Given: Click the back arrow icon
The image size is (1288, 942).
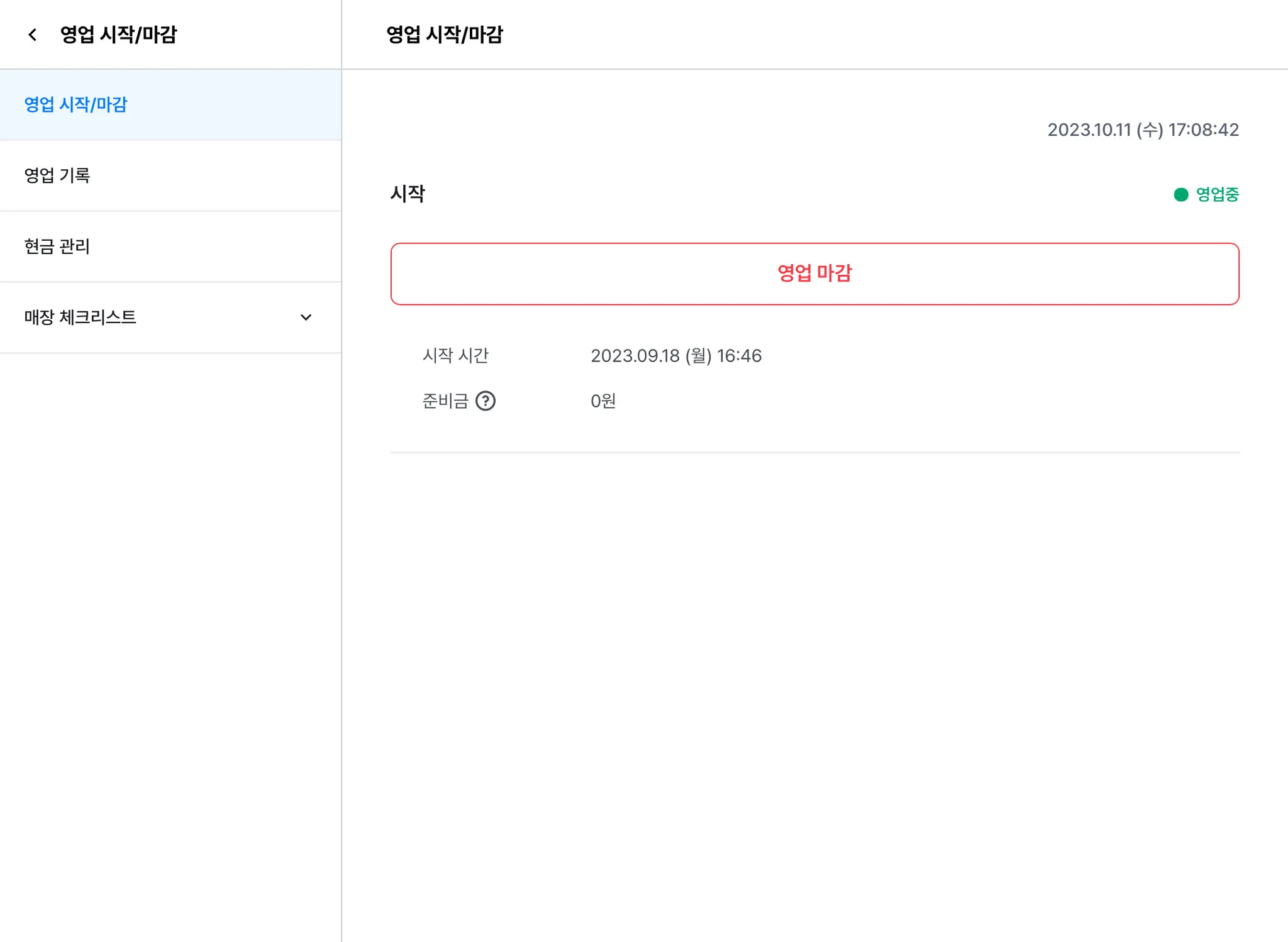Looking at the screenshot, I should 33,35.
